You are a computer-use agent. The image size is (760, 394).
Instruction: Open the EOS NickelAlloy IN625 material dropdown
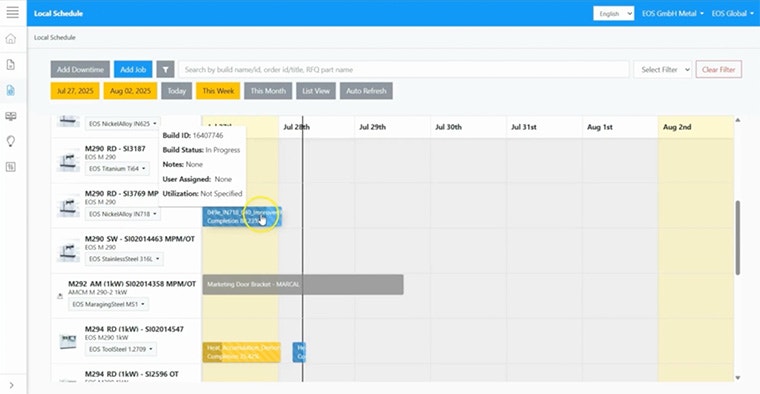pyautogui.click(x=123, y=124)
